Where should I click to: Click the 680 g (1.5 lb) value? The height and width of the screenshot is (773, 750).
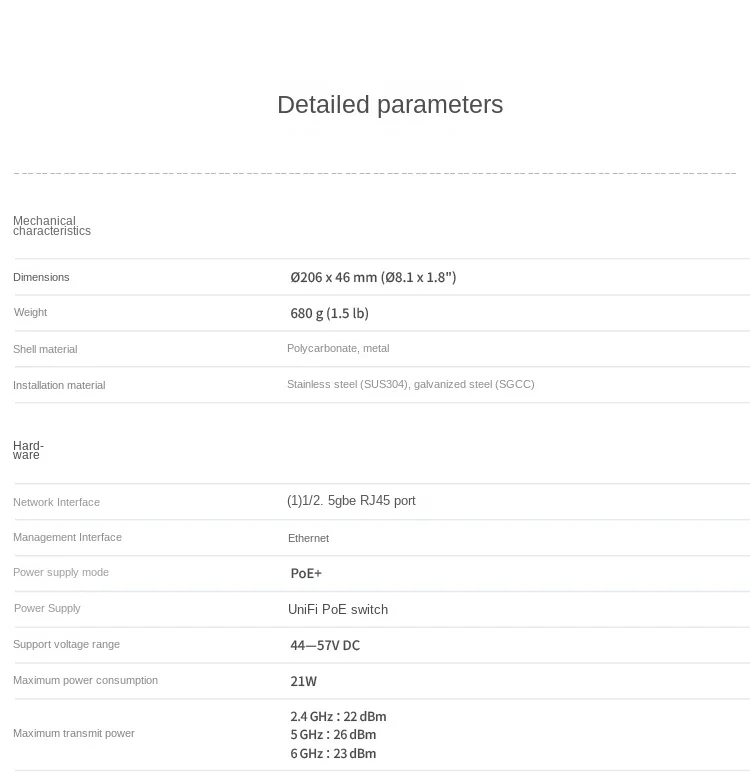click(x=329, y=313)
